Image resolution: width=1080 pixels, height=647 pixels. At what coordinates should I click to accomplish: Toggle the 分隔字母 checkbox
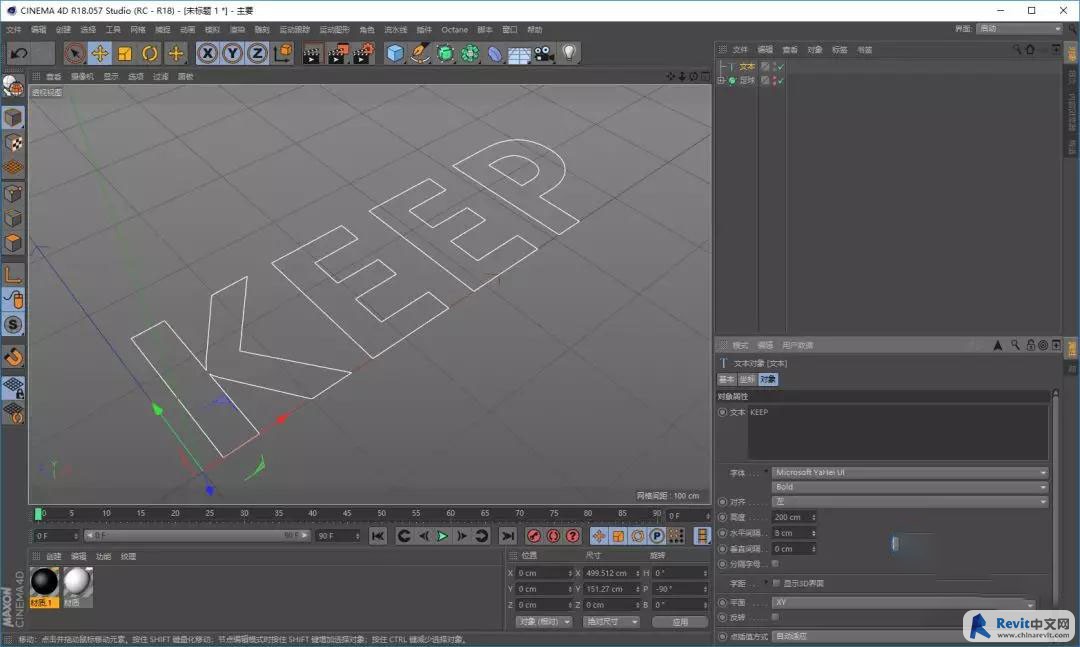coord(776,564)
